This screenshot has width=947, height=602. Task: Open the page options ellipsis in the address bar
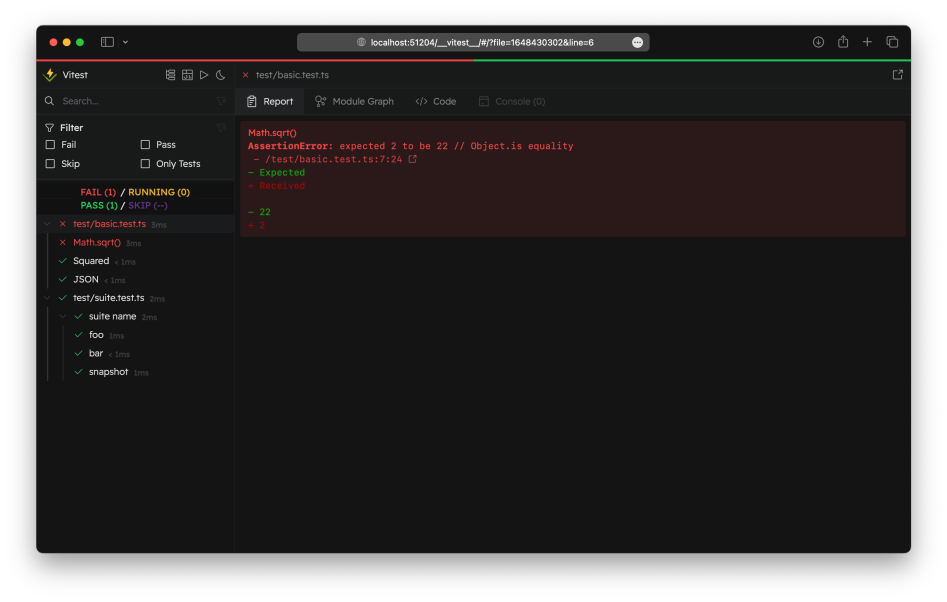637,42
